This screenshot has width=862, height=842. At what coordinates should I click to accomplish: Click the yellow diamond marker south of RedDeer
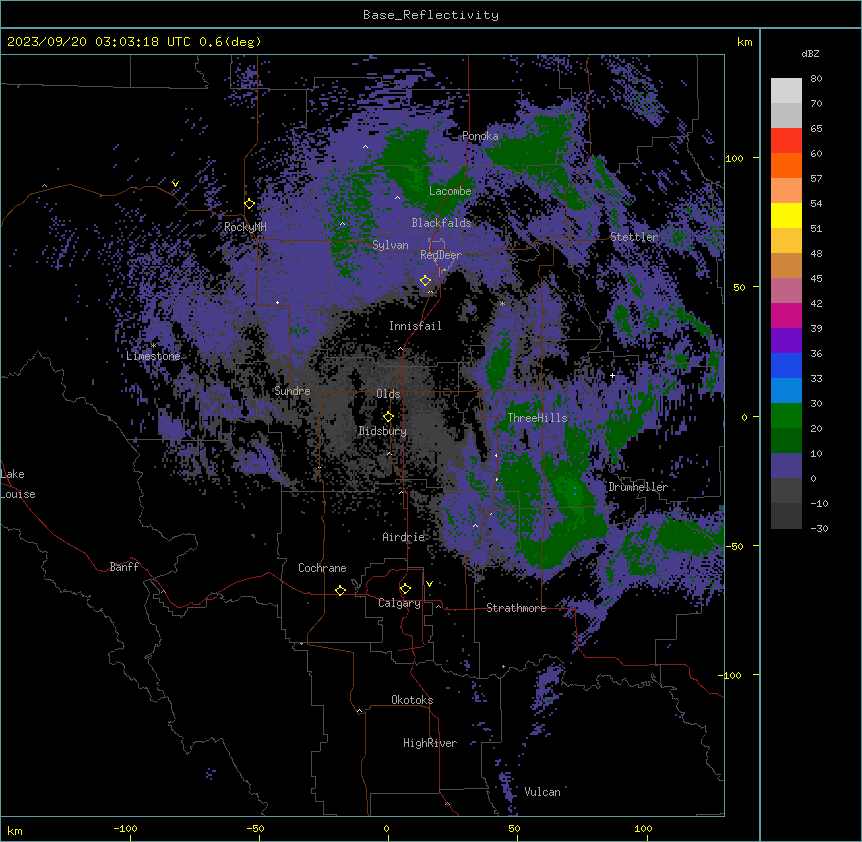tap(425, 281)
